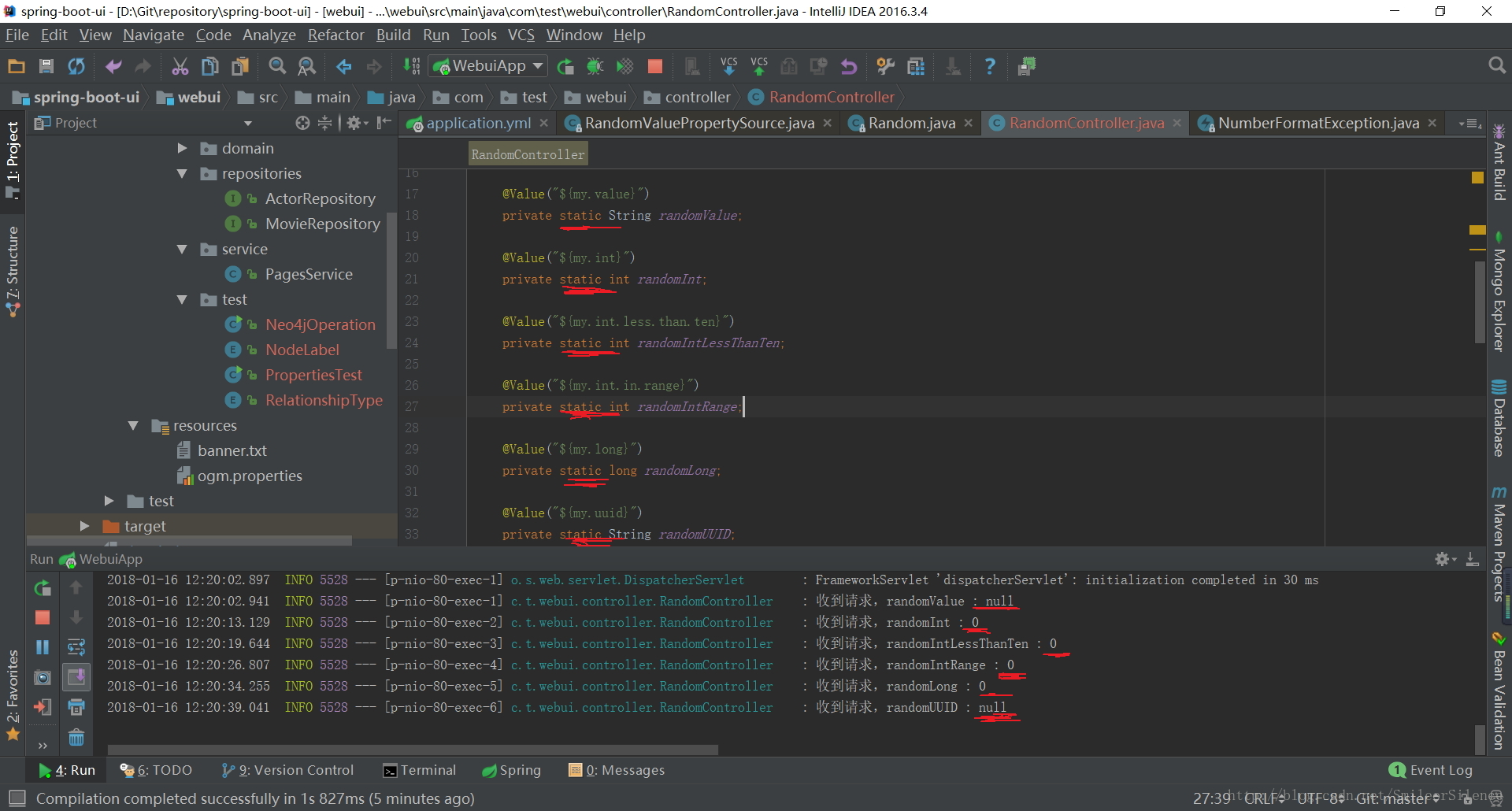The width and height of the screenshot is (1512, 811).
Task: Click the console horizontal scrollbar
Action: click(413, 750)
